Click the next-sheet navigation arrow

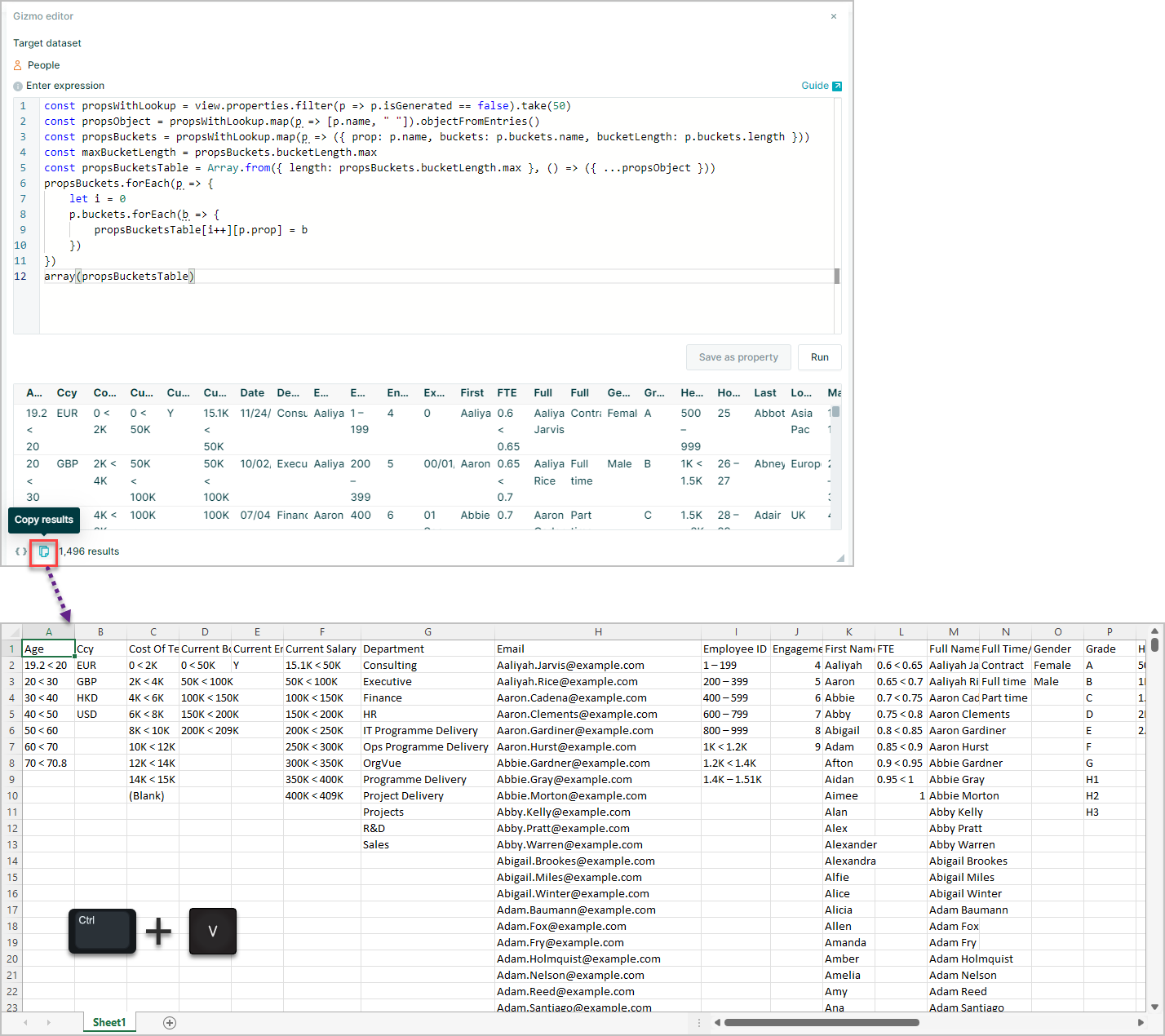[48, 1021]
